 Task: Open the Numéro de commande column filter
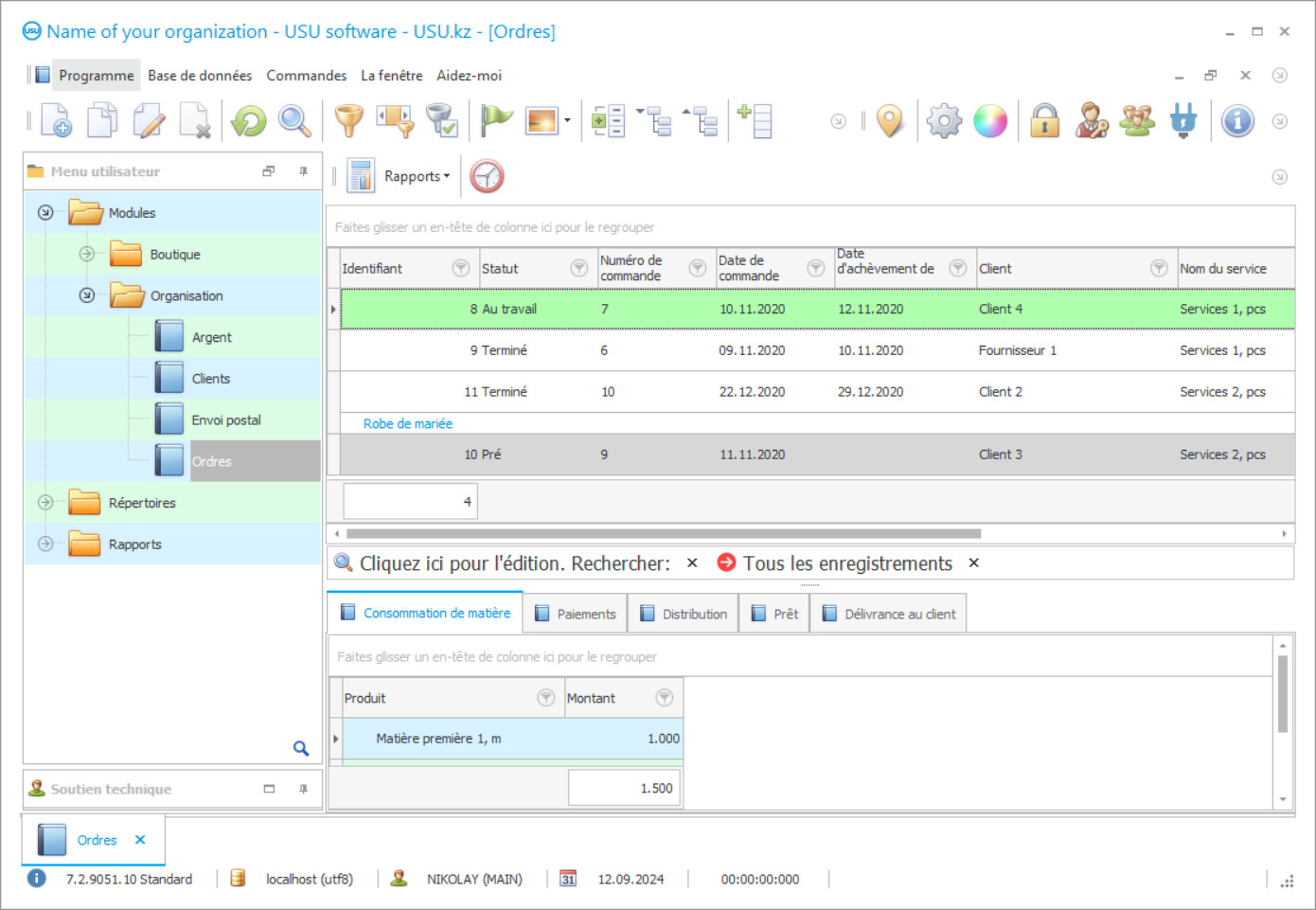[x=698, y=268]
